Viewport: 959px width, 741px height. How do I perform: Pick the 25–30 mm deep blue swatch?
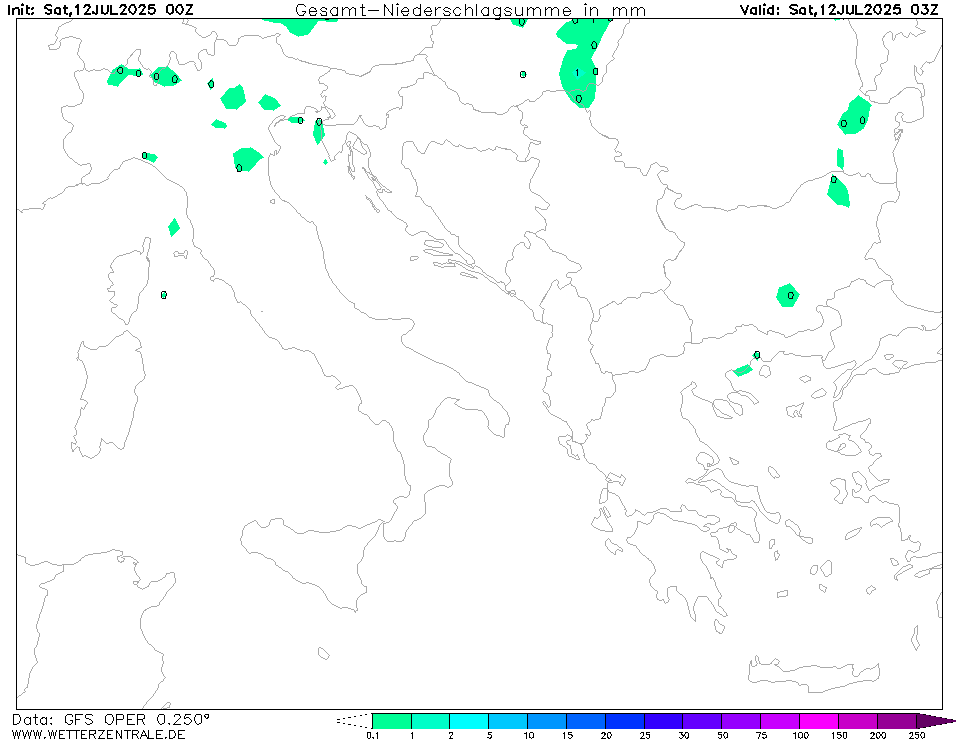[664, 721]
